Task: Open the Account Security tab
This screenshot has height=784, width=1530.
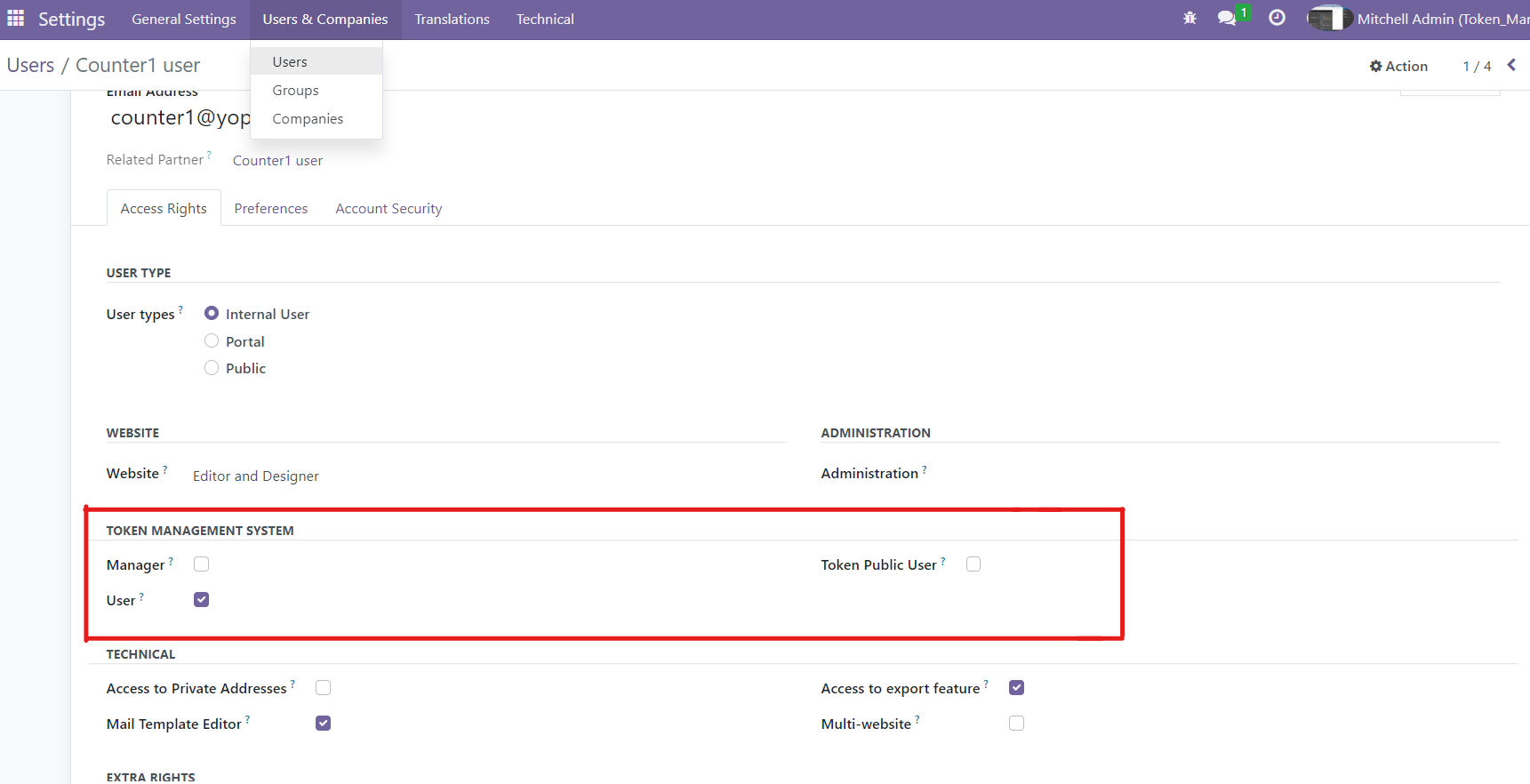Action: click(389, 209)
